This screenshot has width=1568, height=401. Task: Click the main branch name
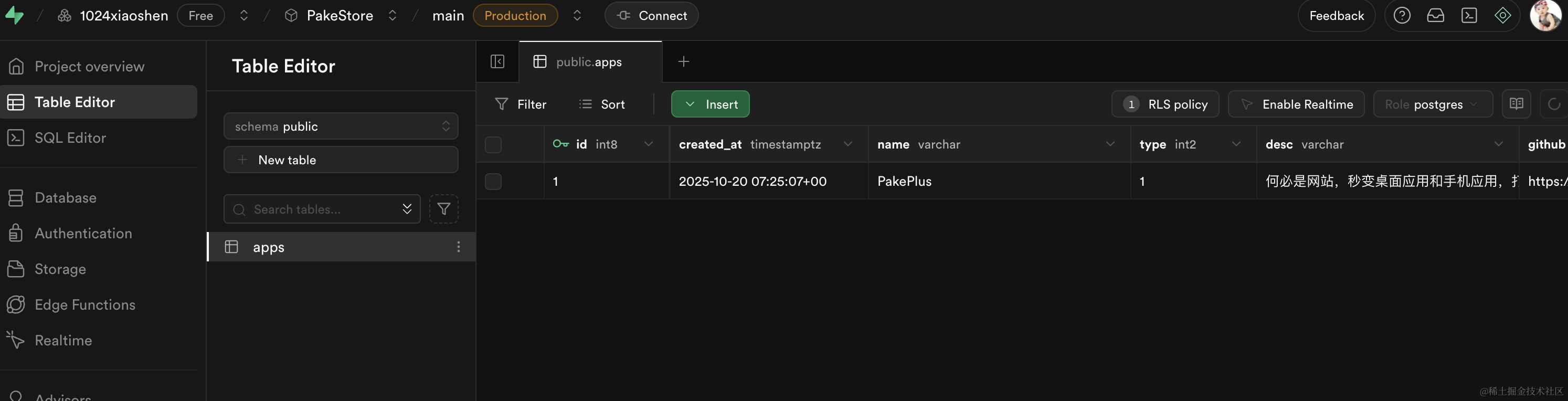[x=448, y=15]
